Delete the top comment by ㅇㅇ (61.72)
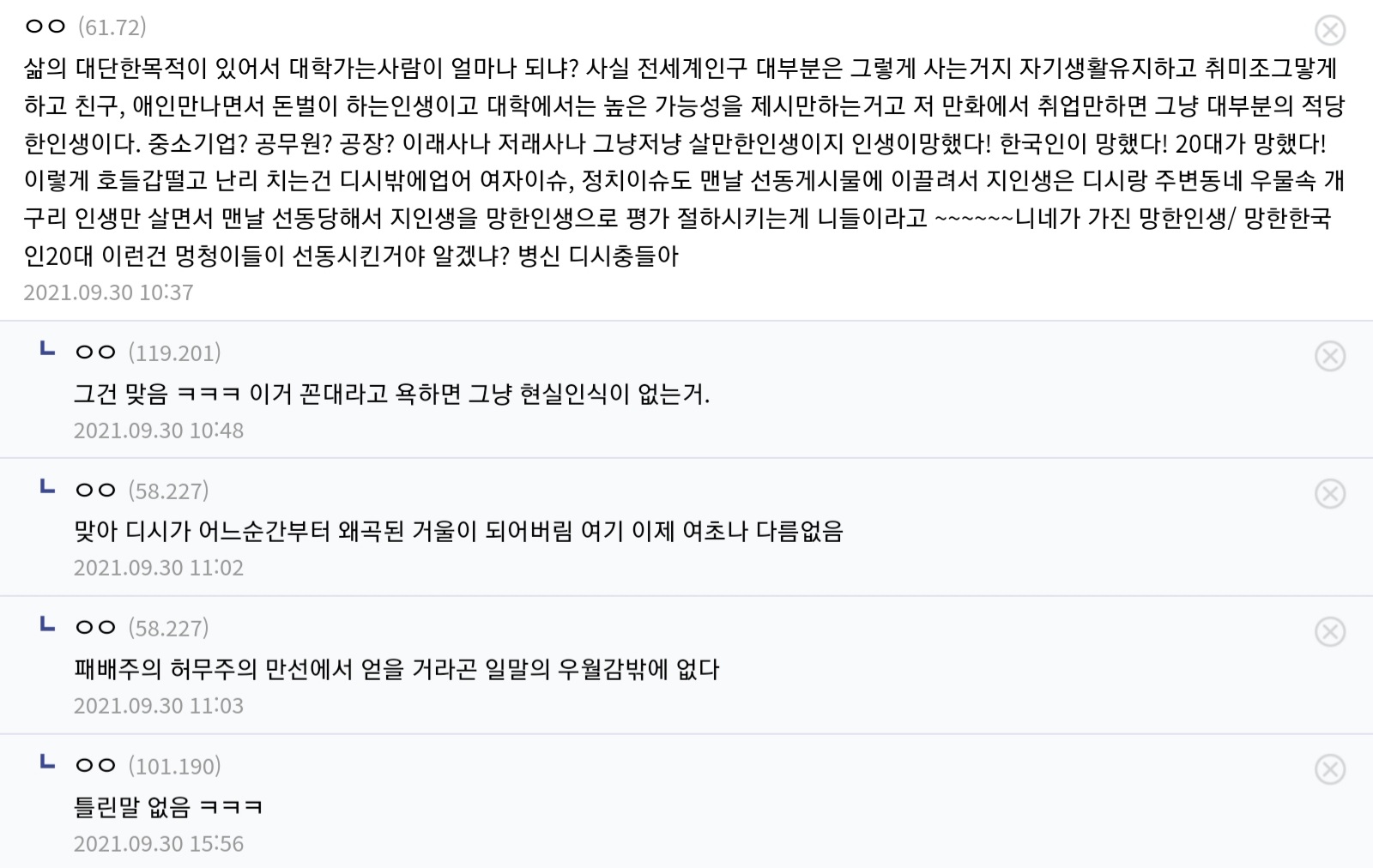 tap(1329, 31)
